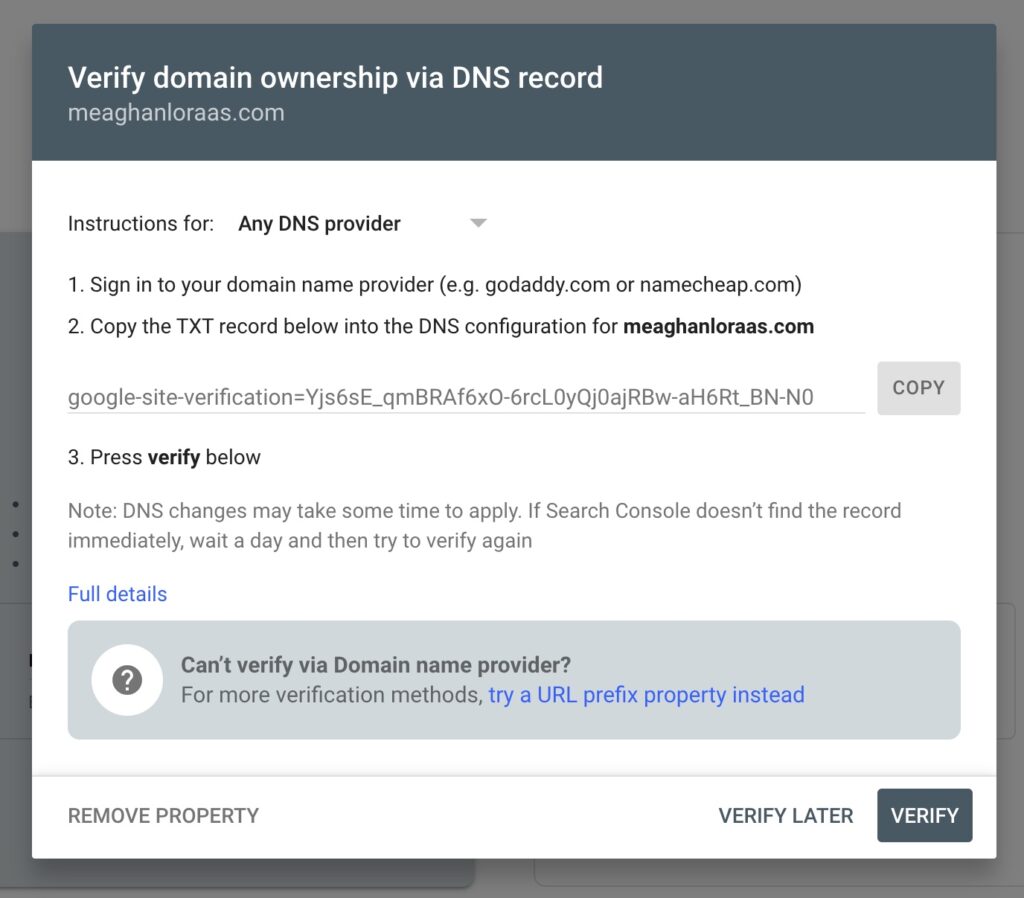This screenshot has height=898, width=1024.
Task: Click the For more verification methods text
Action: pos(332,695)
